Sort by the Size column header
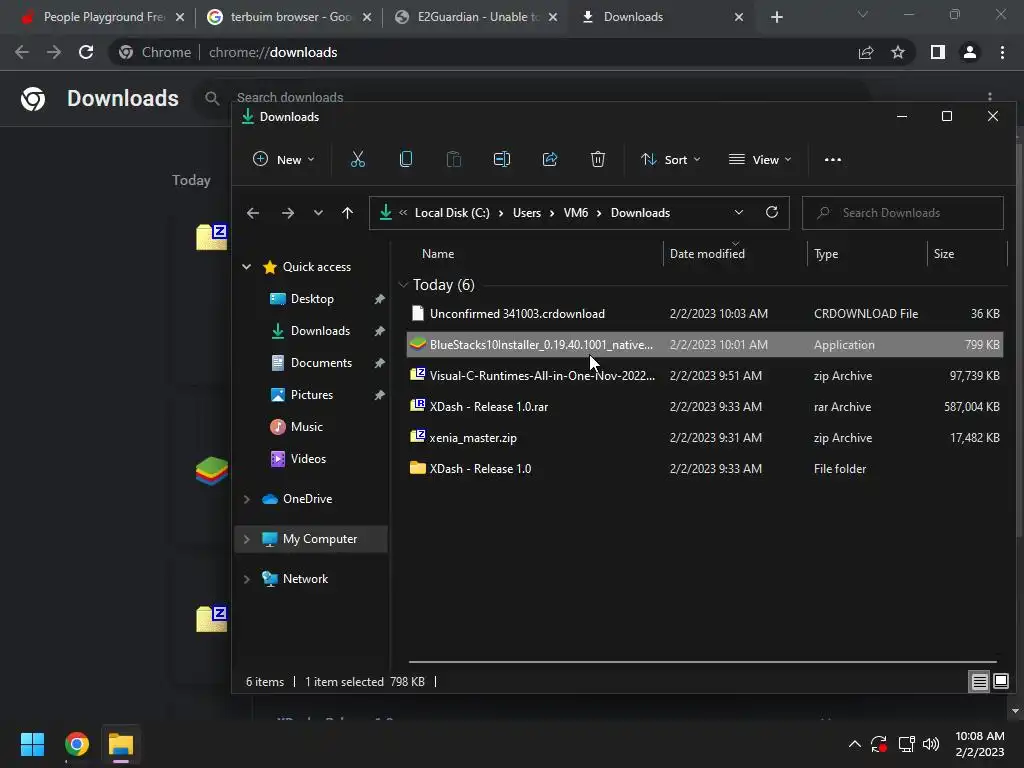This screenshot has width=1024, height=768. (x=944, y=253)
